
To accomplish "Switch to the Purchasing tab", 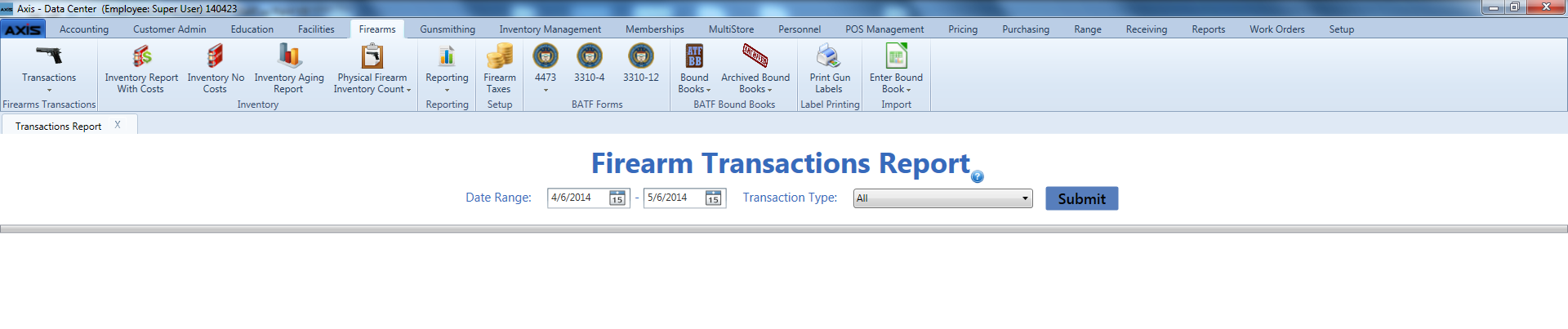I will [1026, 29].
